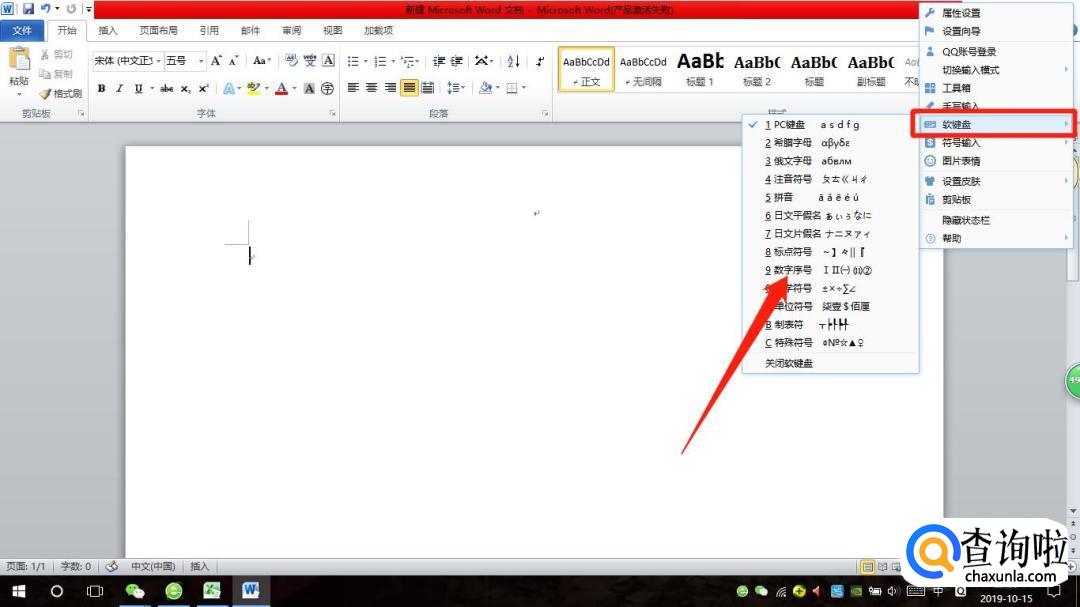
Task: Open the Borders dropdown arrow
Action: (523, 88)
